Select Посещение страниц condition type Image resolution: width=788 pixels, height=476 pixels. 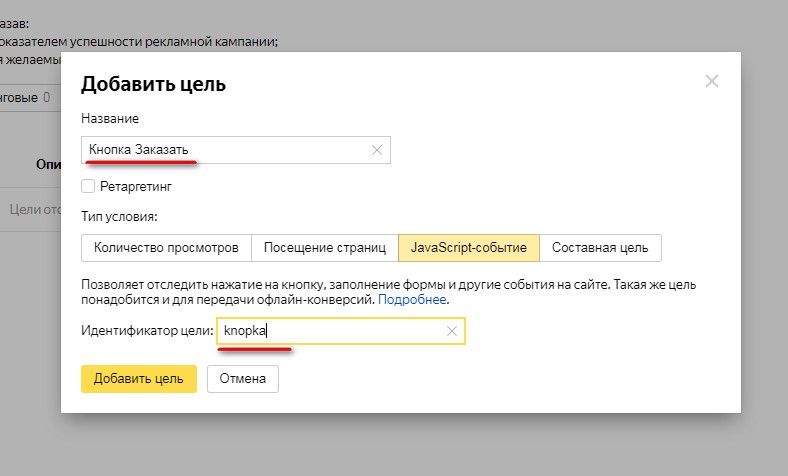point(324,247)
